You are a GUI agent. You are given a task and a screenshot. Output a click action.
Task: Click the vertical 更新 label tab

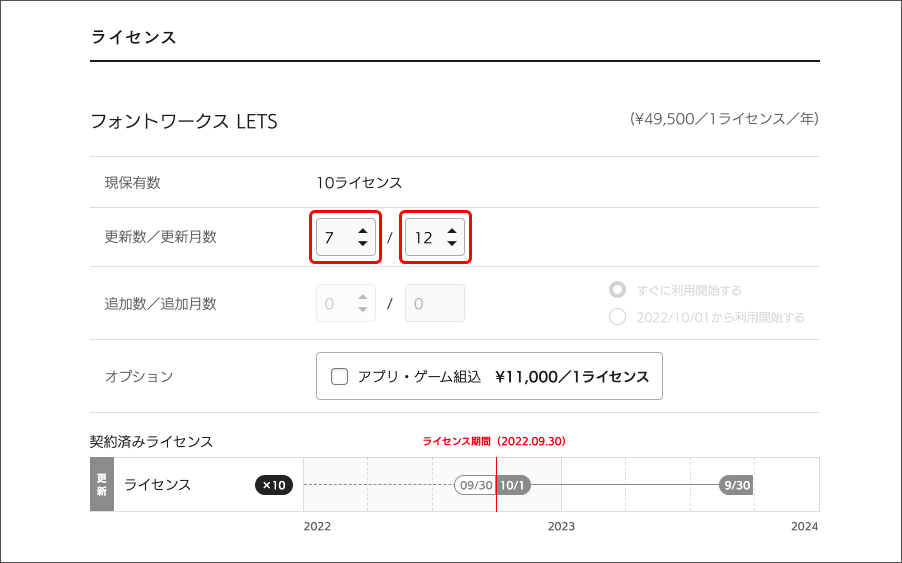101,485
